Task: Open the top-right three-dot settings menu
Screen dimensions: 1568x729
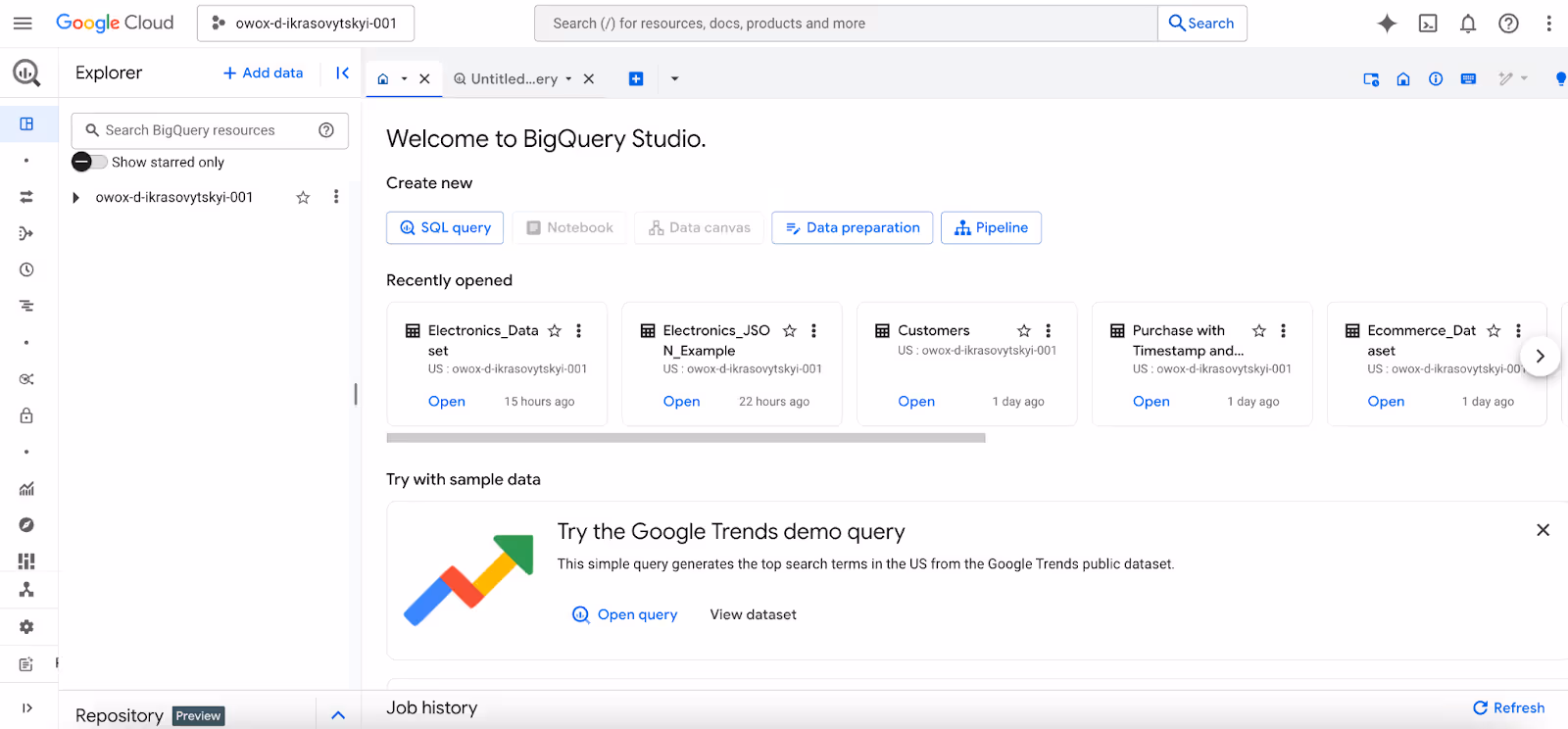Action: coord(1549,24)
